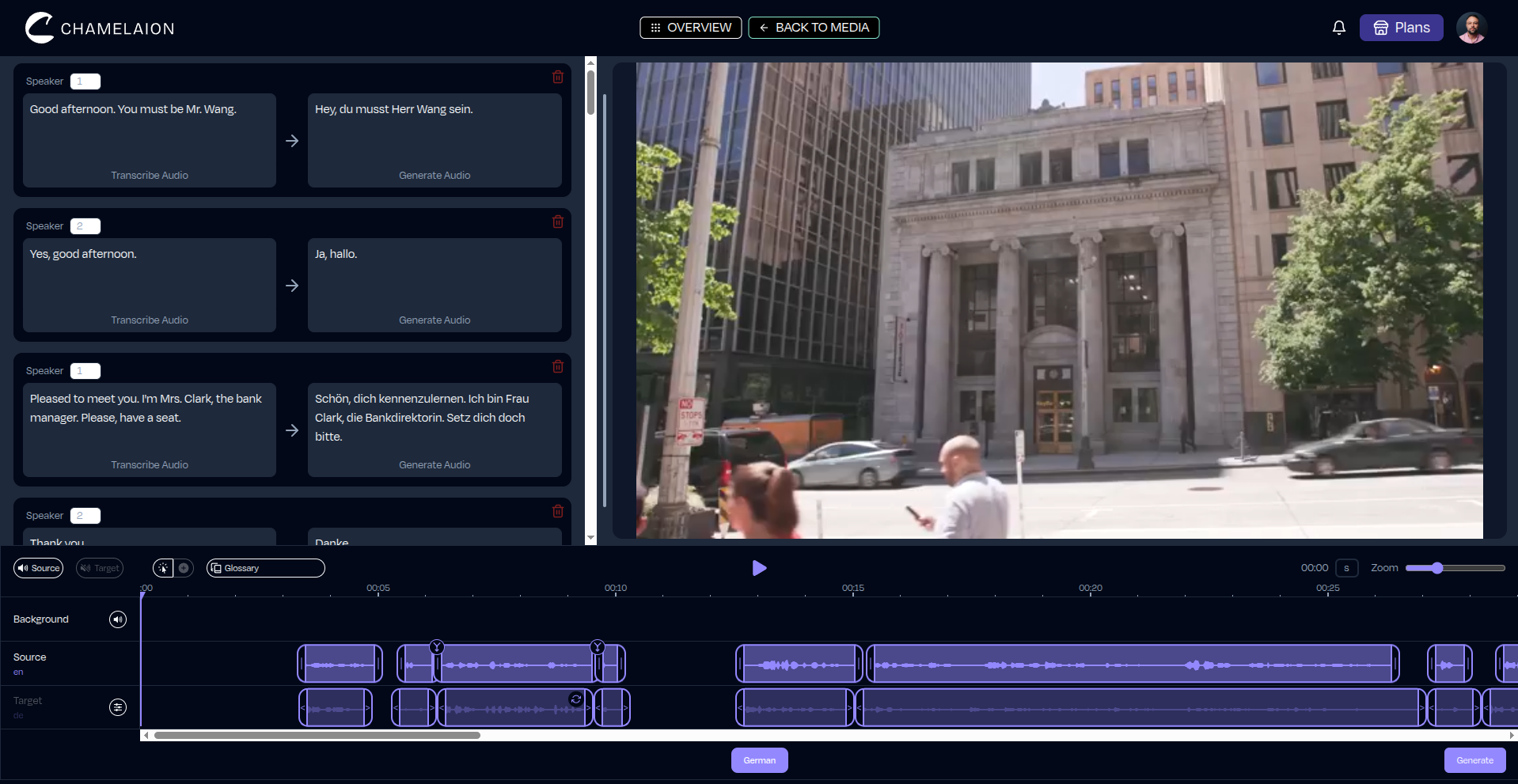
Task: Open the speaker selector of the 'Thank you' segment
Action: (x=85, y=516)
